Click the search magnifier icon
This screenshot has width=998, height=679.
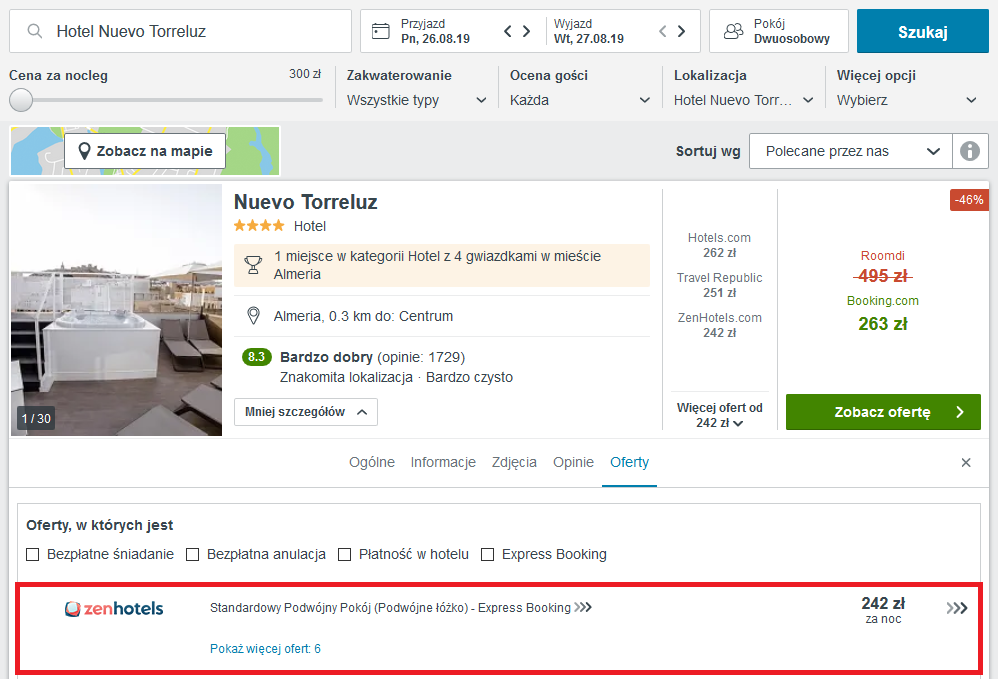[x=35, y=31]
